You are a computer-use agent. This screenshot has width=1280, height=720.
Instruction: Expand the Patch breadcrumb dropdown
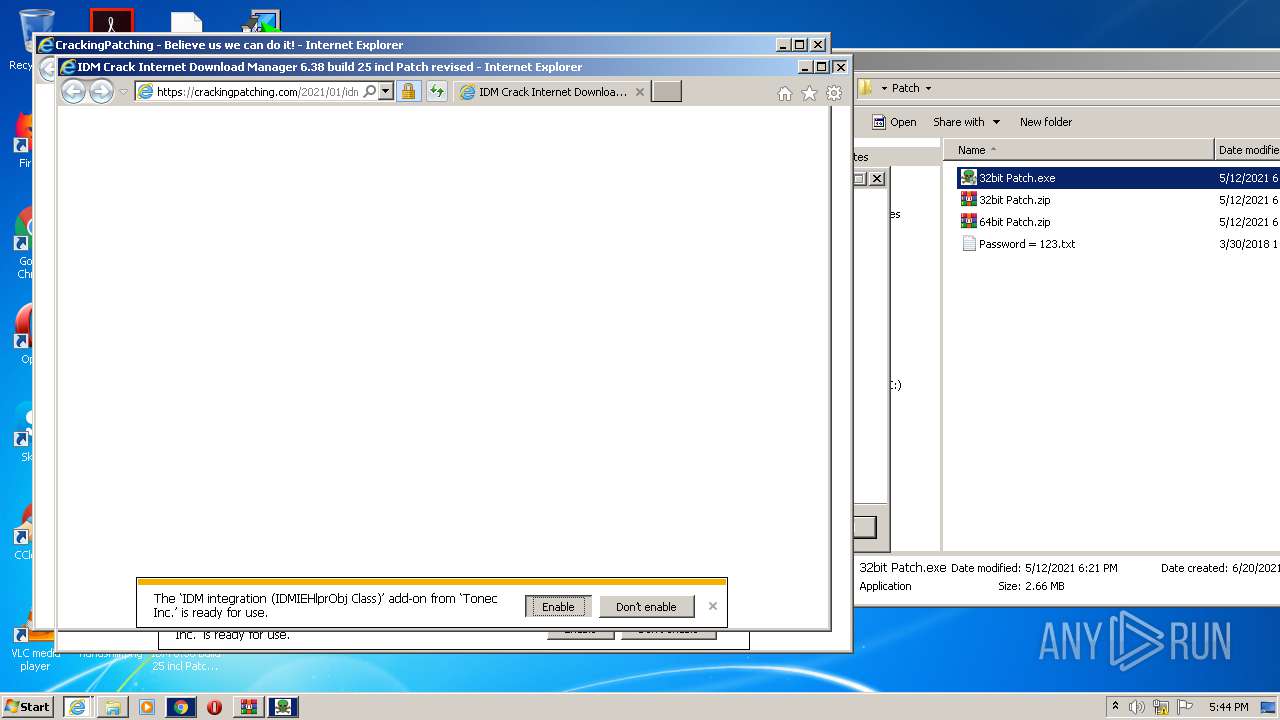tap(928, 88)
